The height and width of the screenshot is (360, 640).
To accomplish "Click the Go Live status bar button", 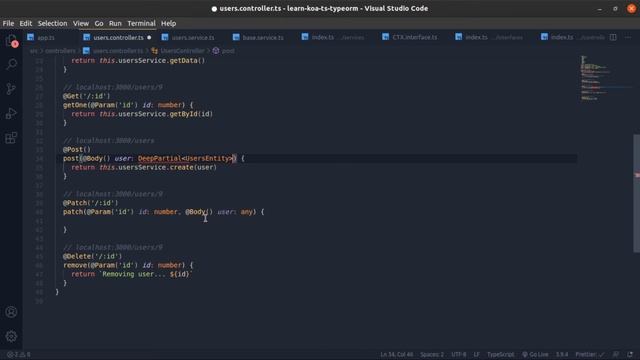I will point(535,354).
